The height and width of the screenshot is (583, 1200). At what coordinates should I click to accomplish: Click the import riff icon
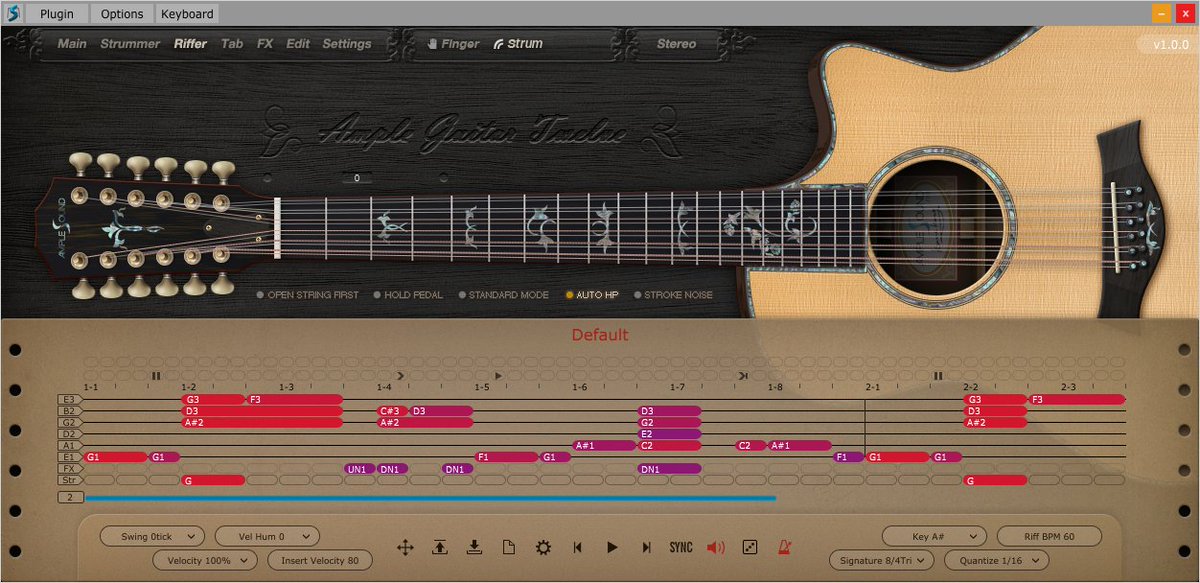click(x=475, y=547)
